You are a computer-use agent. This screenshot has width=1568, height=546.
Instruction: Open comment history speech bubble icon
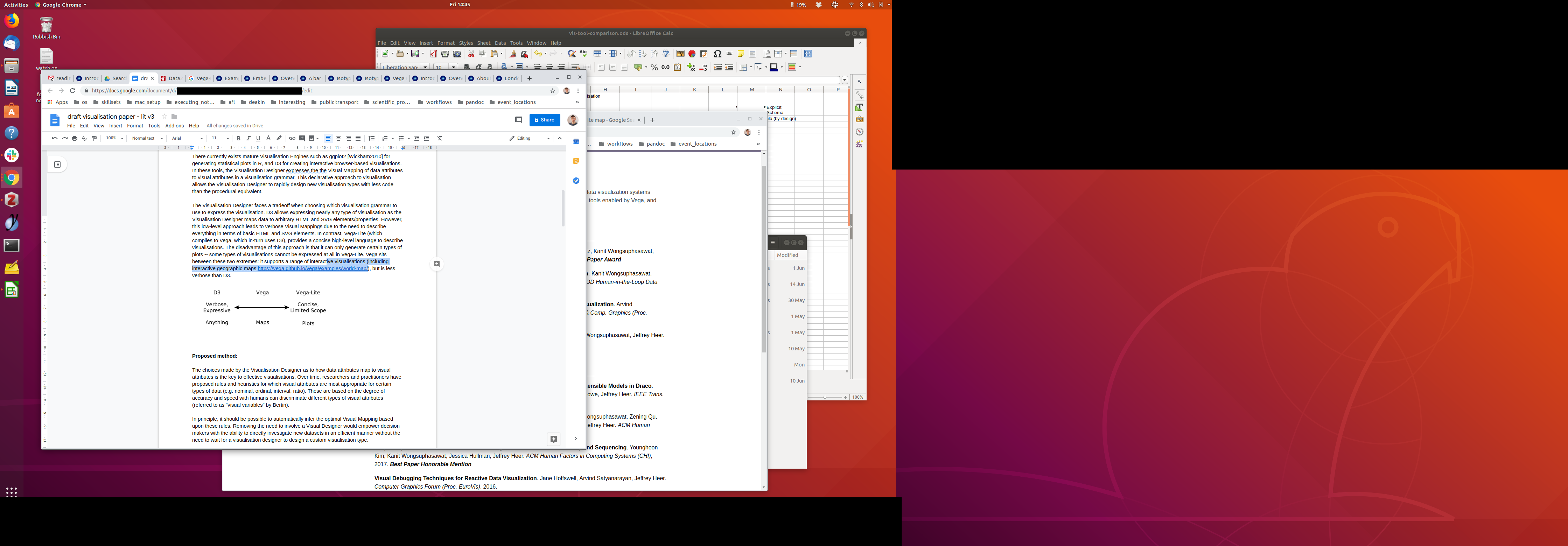coord(519,120)
